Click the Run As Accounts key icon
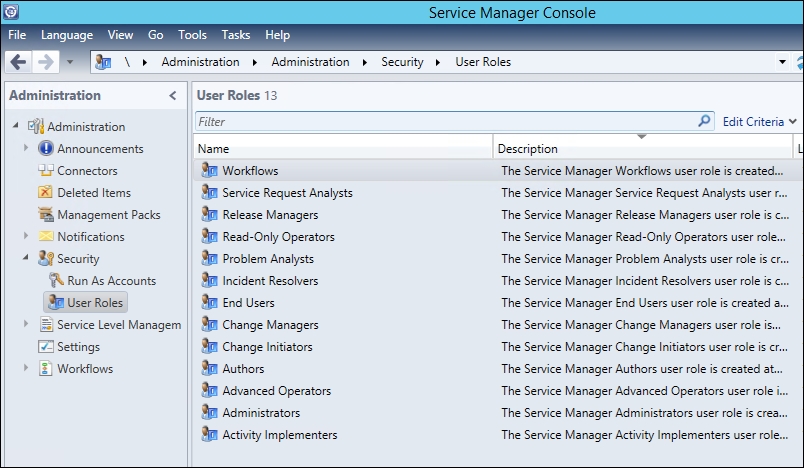The image size is (804, 468). [56, 280]
